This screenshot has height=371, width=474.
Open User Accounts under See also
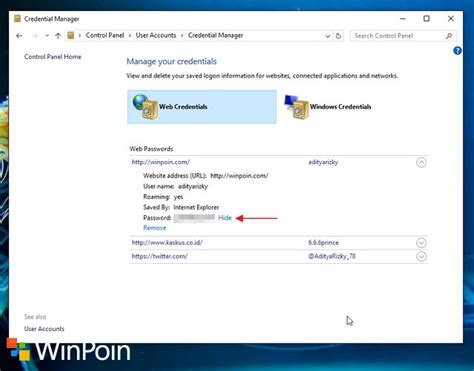coord(44,329)
